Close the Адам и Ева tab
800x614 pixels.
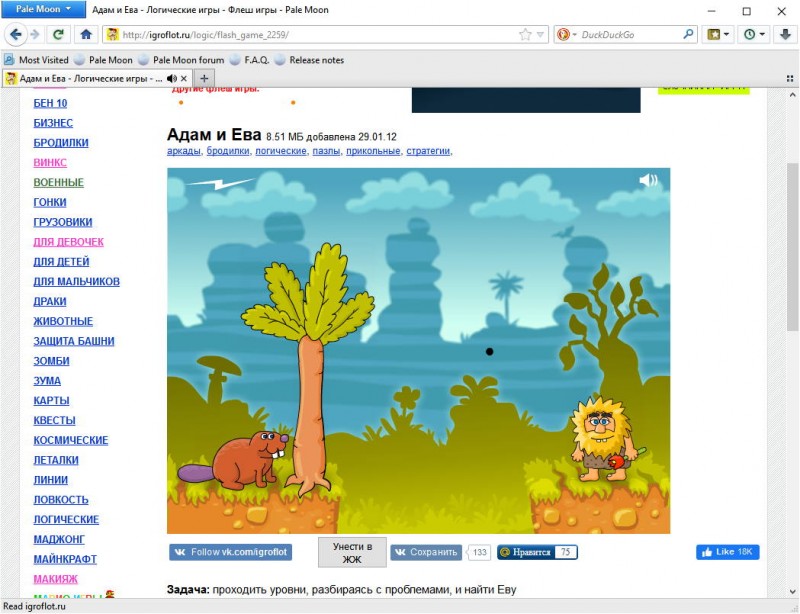[184, 79]
